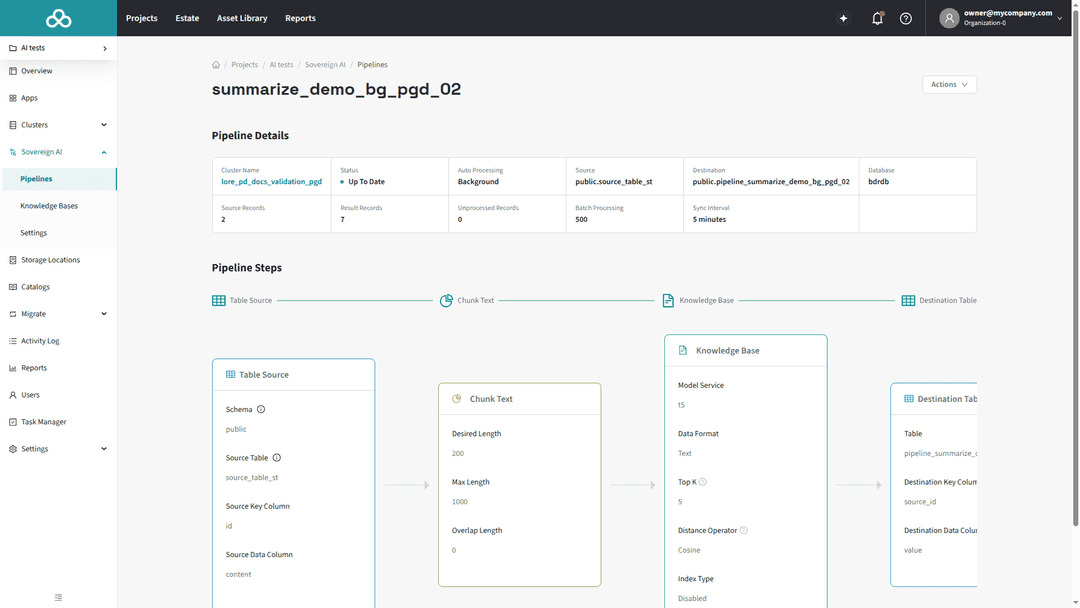Open the sparkle AI assistant icon

(843, 18)
